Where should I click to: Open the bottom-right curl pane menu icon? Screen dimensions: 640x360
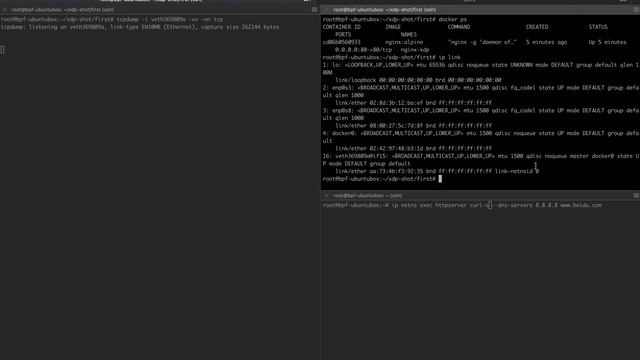pyautogui.click(x=636, y=196)
